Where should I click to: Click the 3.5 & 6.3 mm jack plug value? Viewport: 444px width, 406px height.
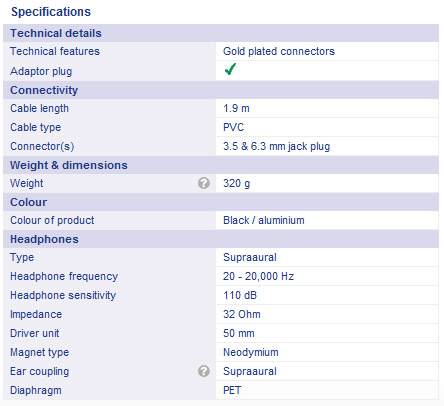click(x=276, y=146)
